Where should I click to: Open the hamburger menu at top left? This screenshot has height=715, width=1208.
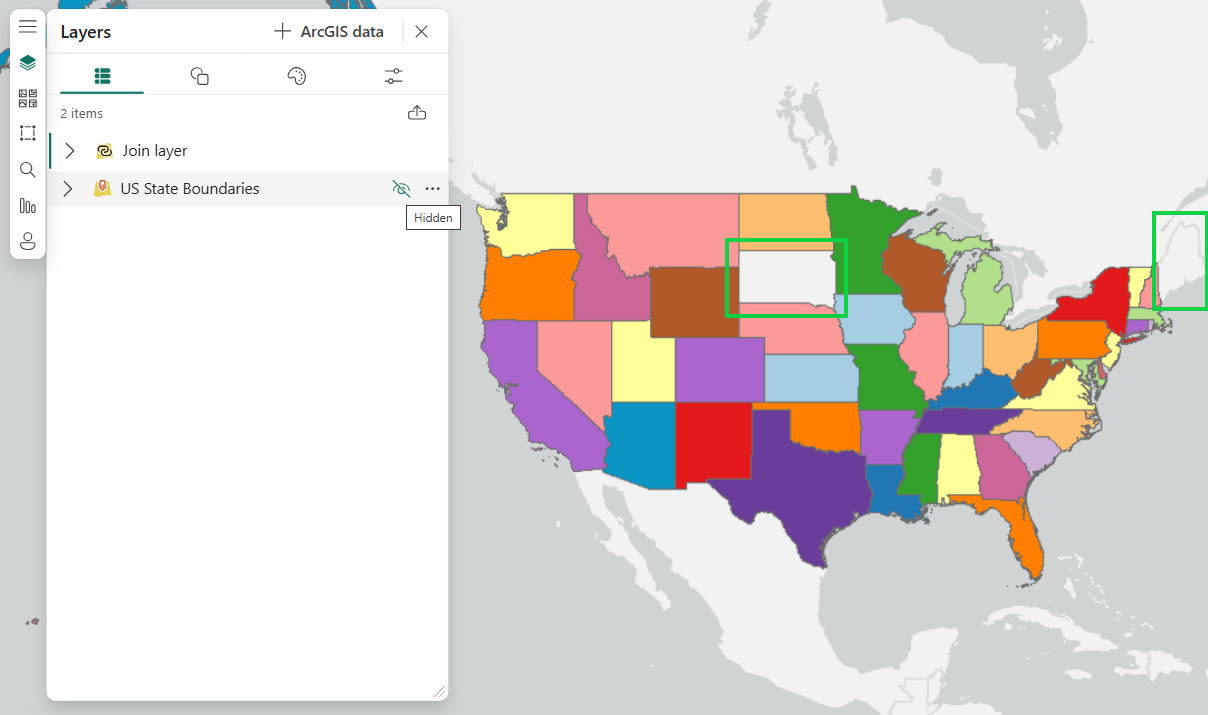point(27,25)
